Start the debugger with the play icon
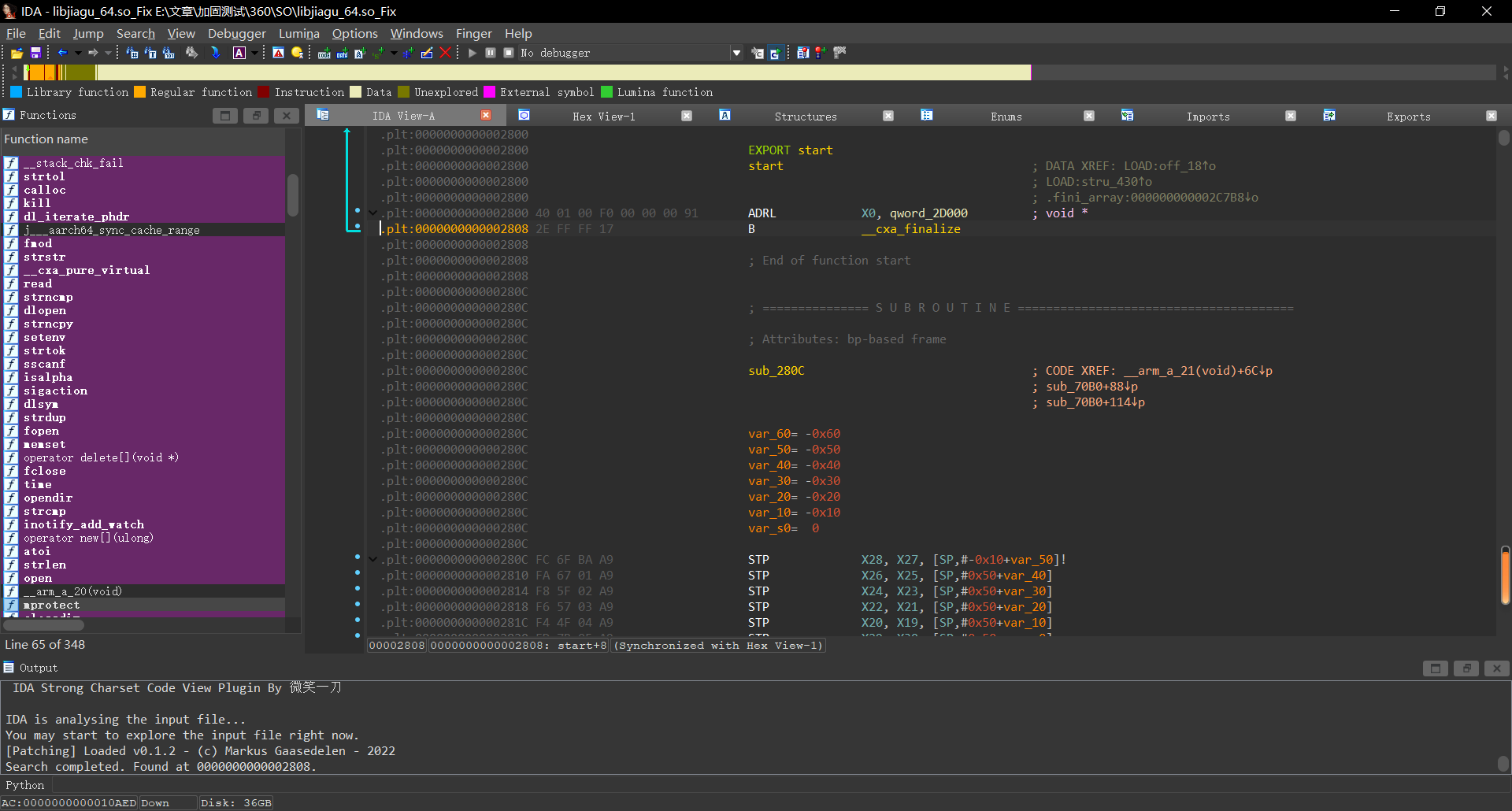Viewport: 1512px width, 811px height. pos(472,53)
